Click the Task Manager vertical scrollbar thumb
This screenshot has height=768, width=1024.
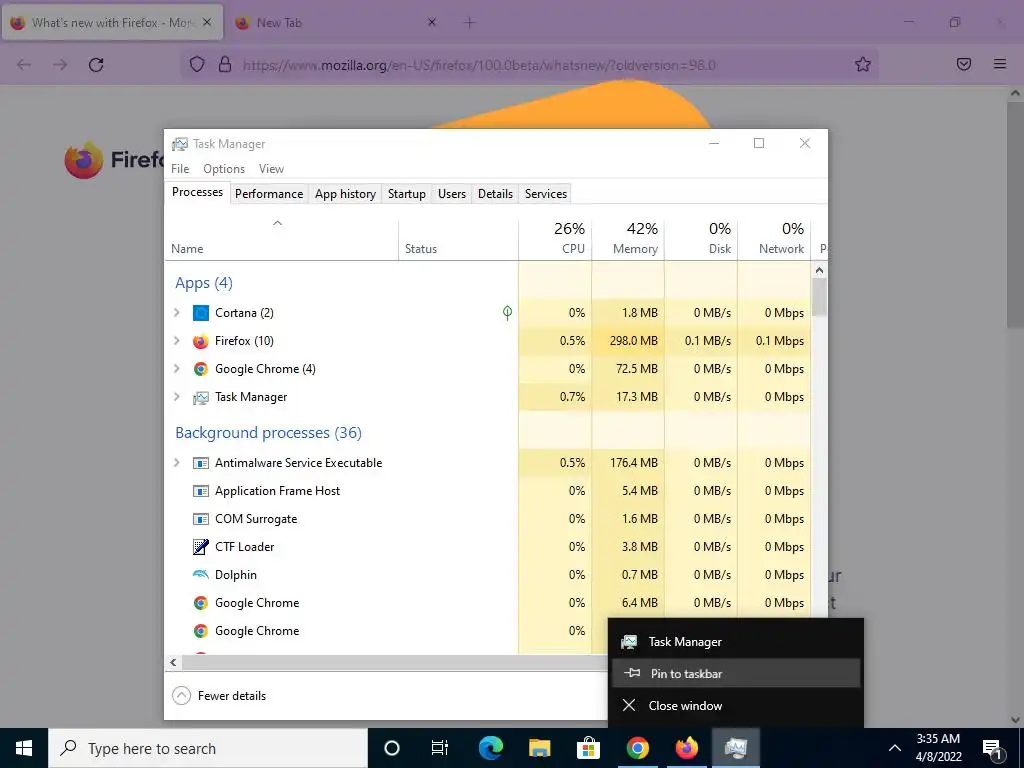(820, 298)
